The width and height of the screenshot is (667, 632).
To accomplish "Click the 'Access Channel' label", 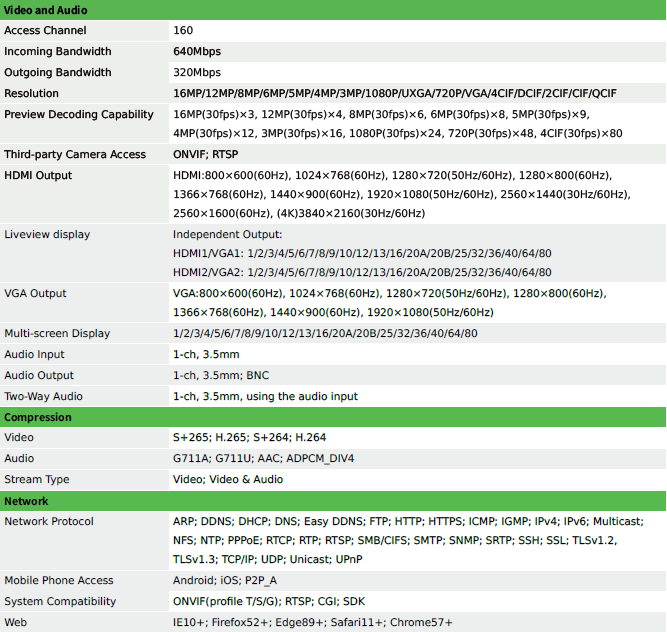I will pos(45,30).
